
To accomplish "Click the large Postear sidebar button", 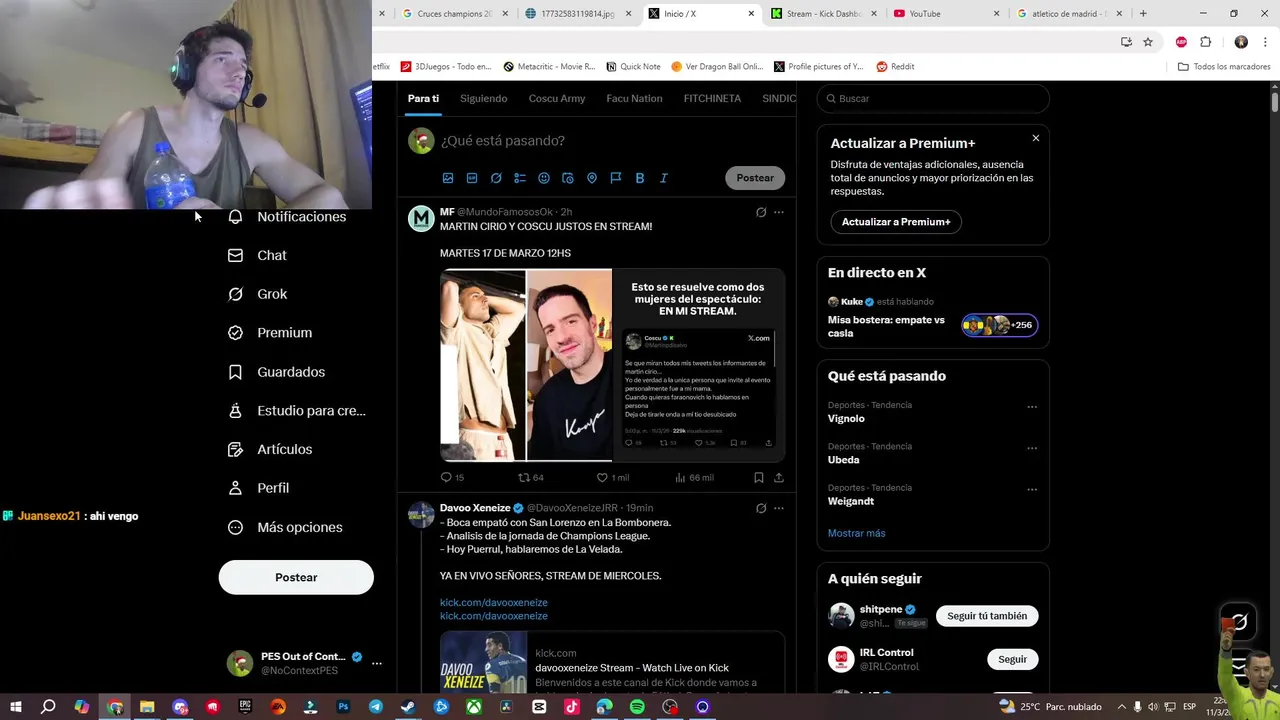I will click(x=296, y=577).
